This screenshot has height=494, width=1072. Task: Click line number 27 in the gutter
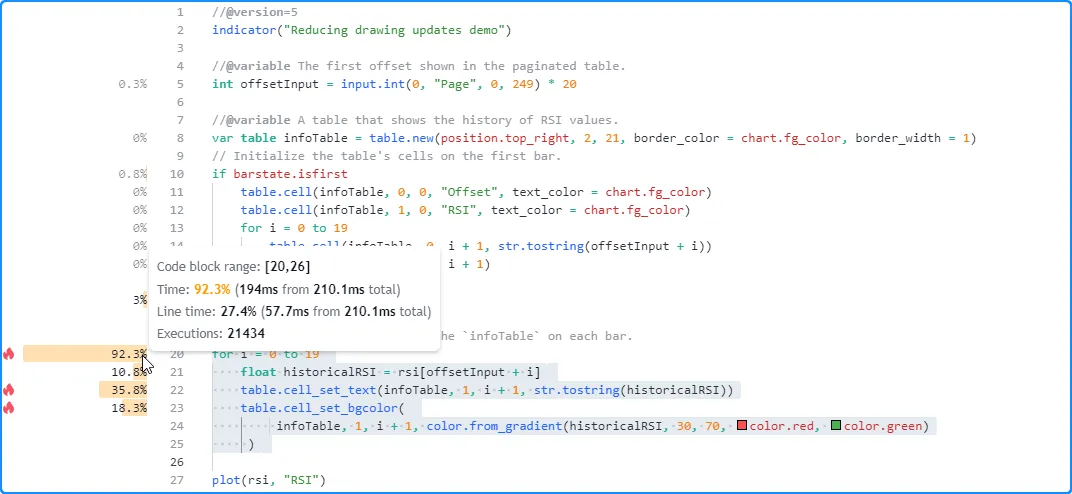pos(176,481)
